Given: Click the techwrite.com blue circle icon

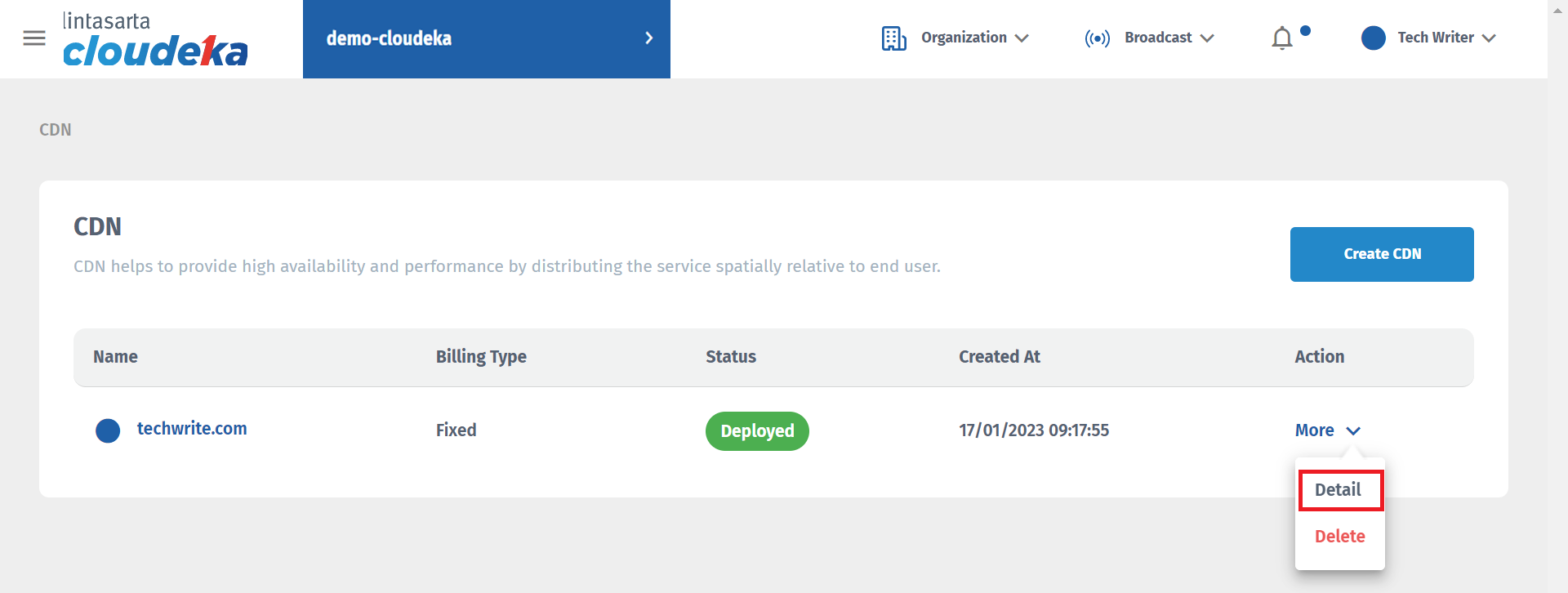Looking at the screenshot, I should coord(108,430).
